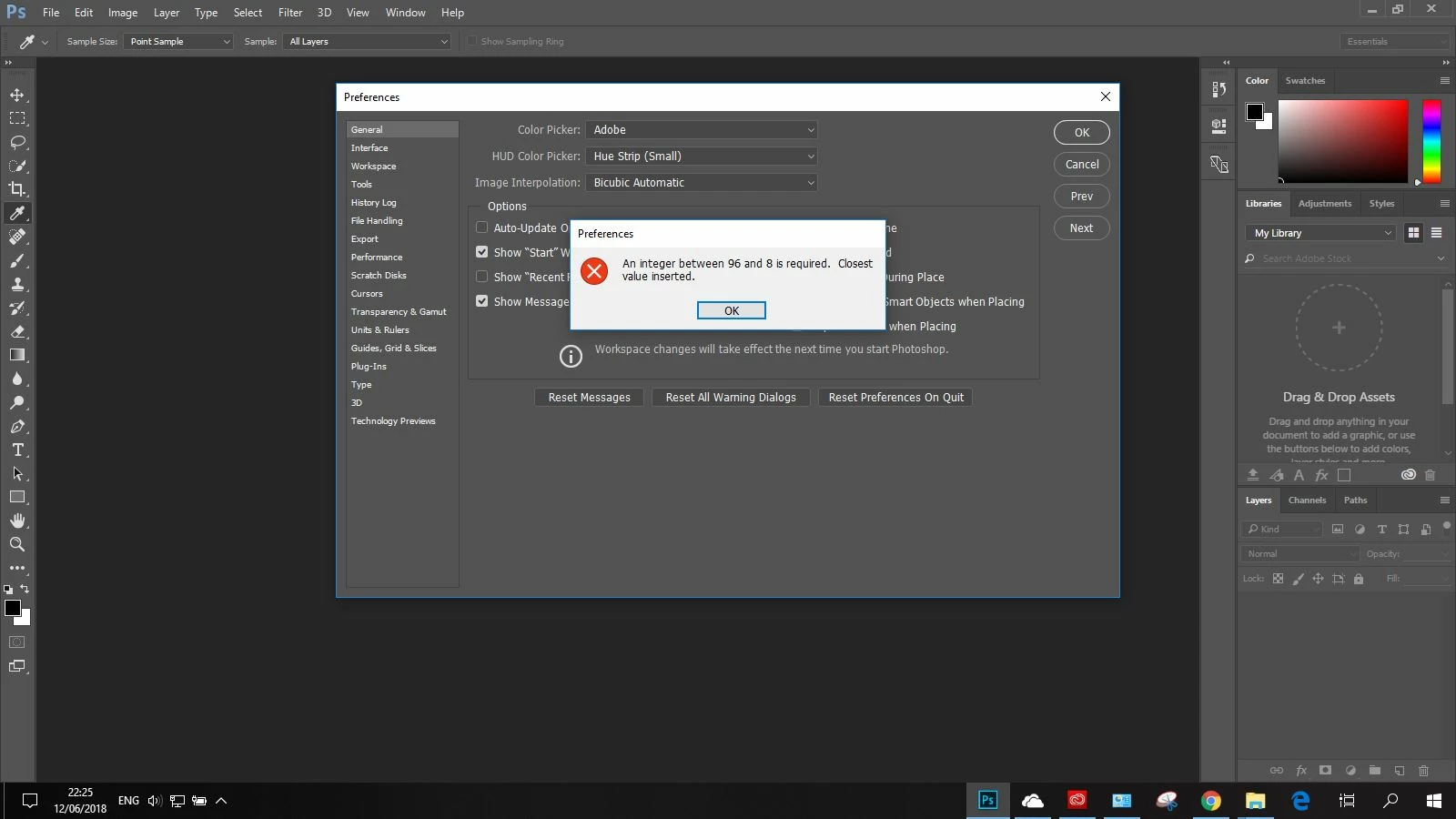
Task: Select the Hand tool
Action: (17, 521)
